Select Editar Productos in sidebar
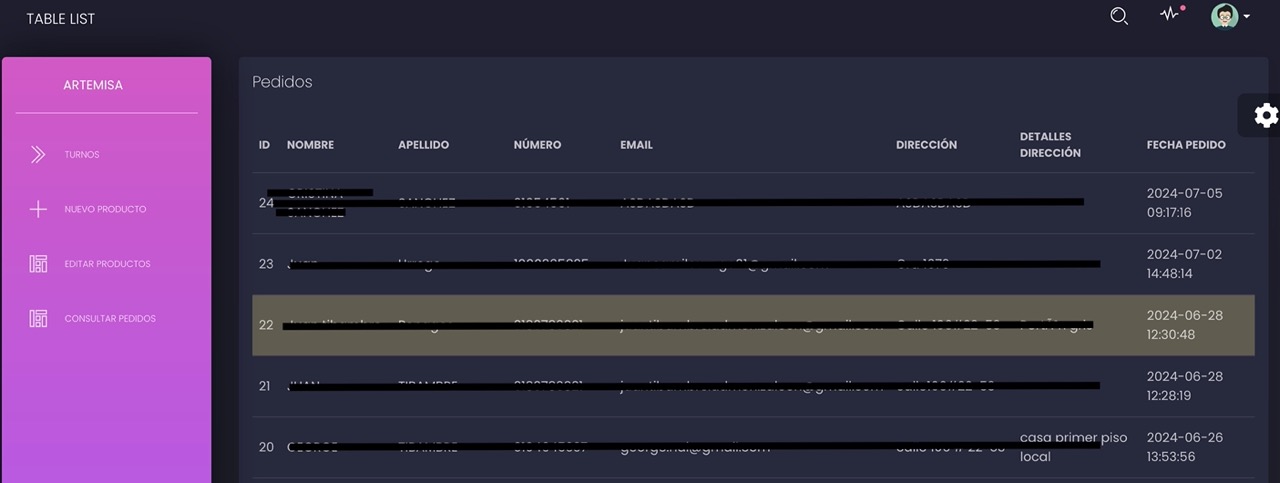 107,264
